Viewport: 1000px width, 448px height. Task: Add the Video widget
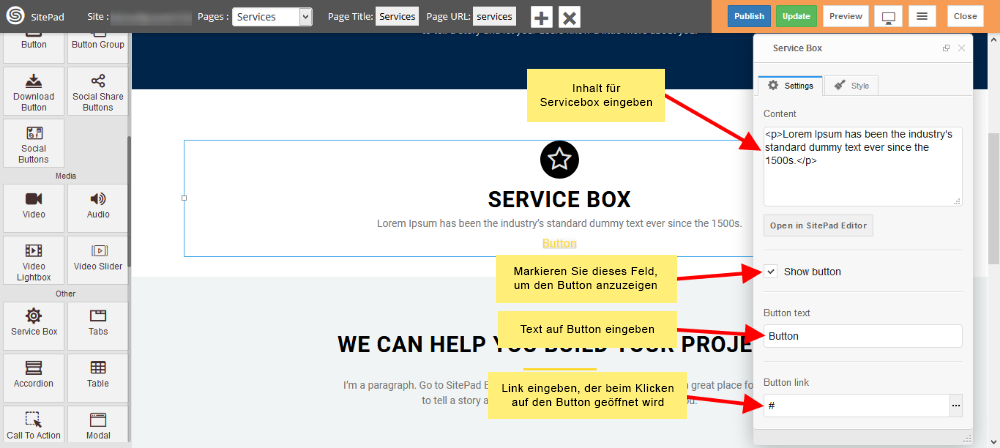point(34,208)
